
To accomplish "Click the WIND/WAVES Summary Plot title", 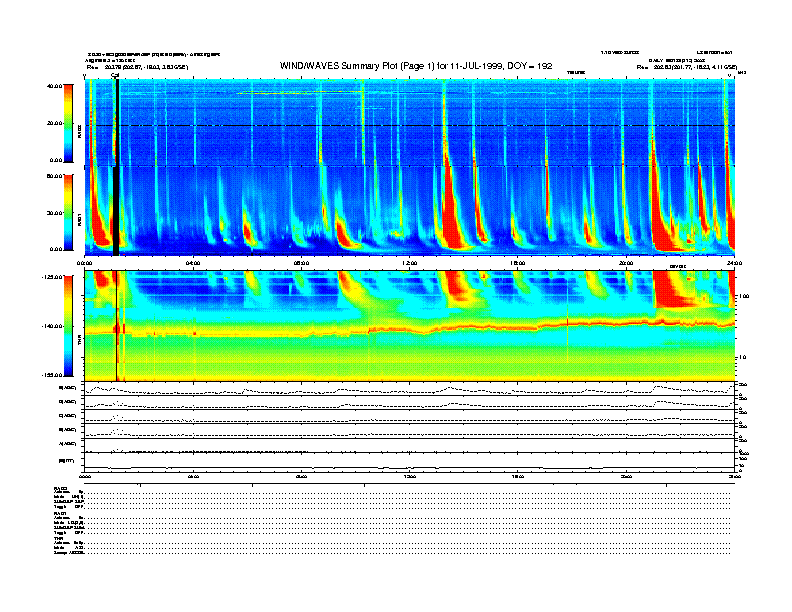I will tap(416, 66).
